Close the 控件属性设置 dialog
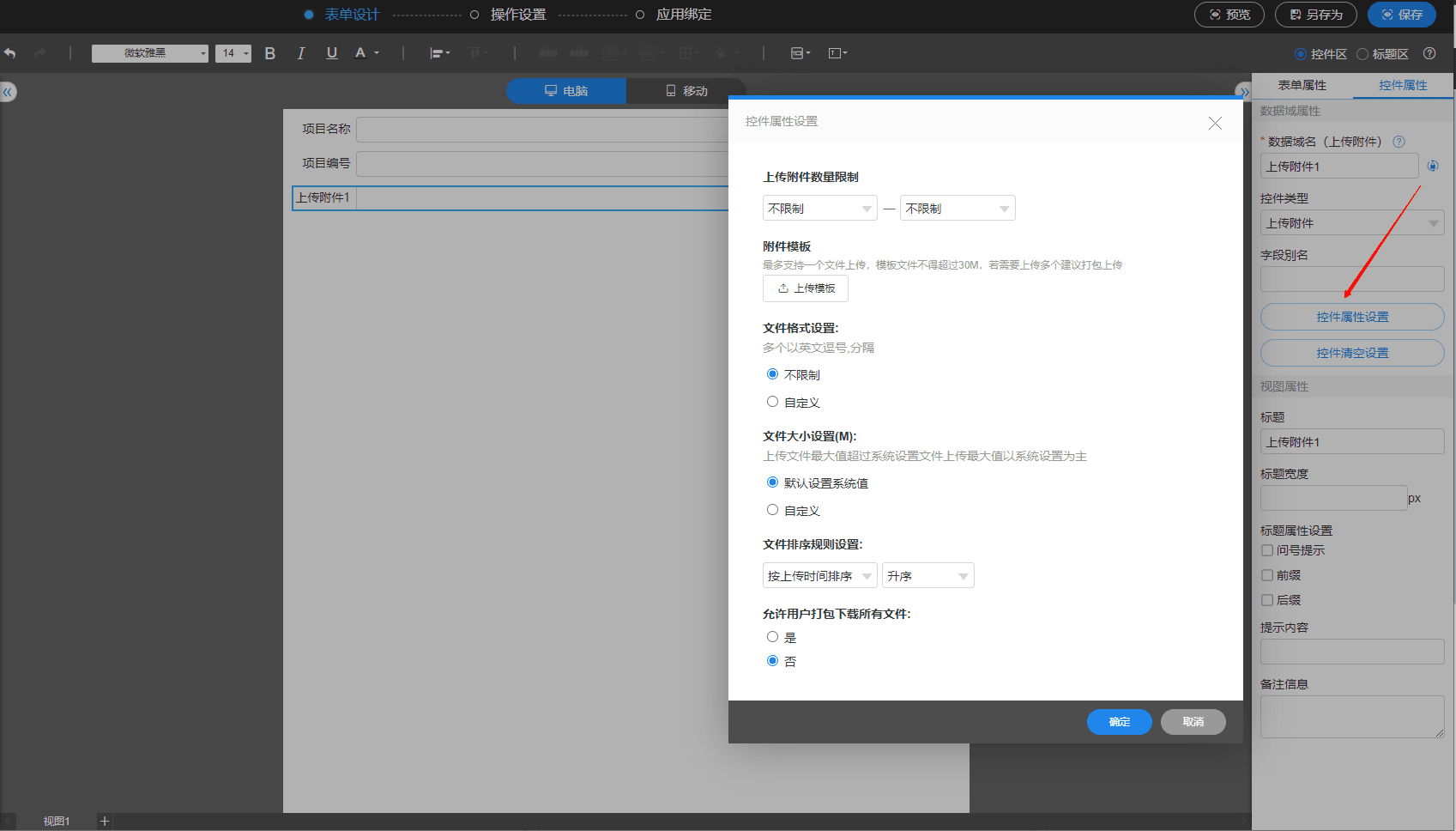Image resolution: width=1456 pixels, height=831 pixels. [1215, 123]
